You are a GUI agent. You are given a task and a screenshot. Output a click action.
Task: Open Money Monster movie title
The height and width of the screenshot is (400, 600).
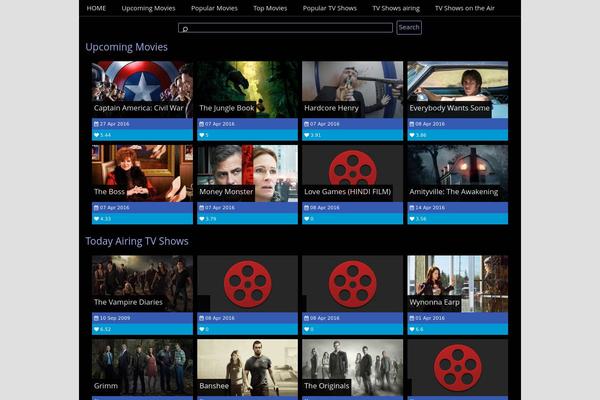226,192
